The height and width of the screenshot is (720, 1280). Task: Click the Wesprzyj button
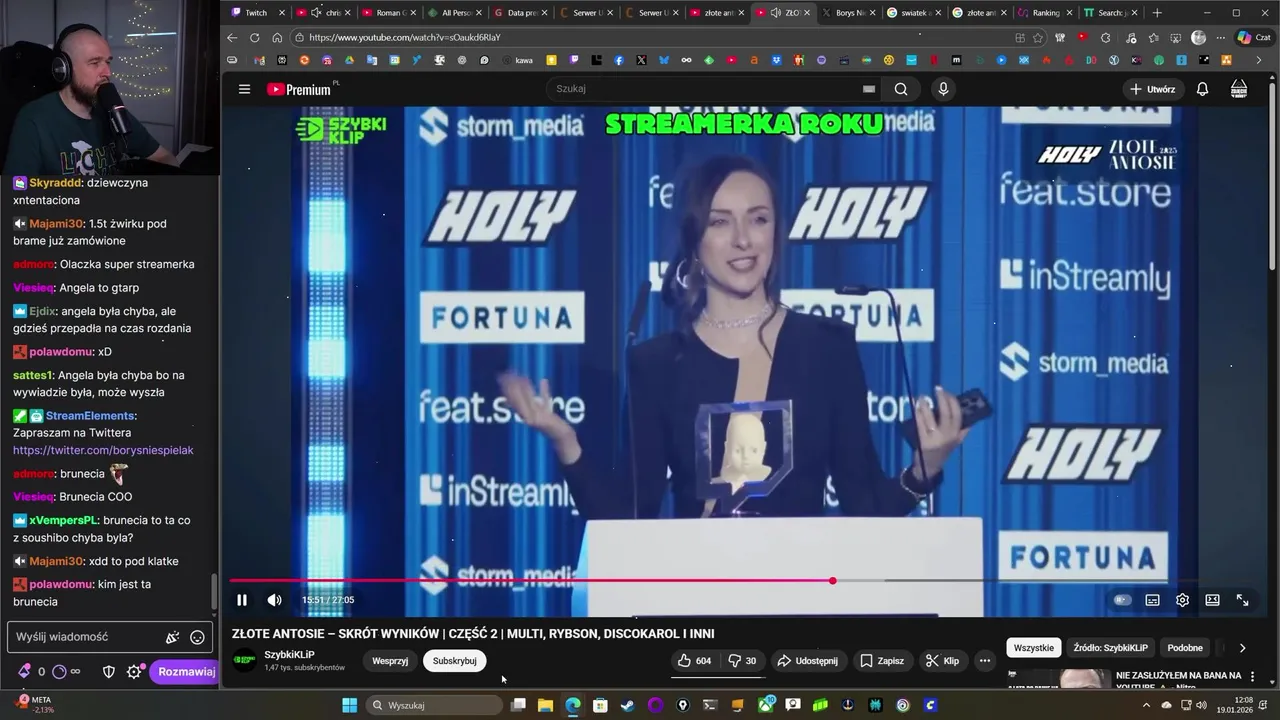[x=390, y=661]
